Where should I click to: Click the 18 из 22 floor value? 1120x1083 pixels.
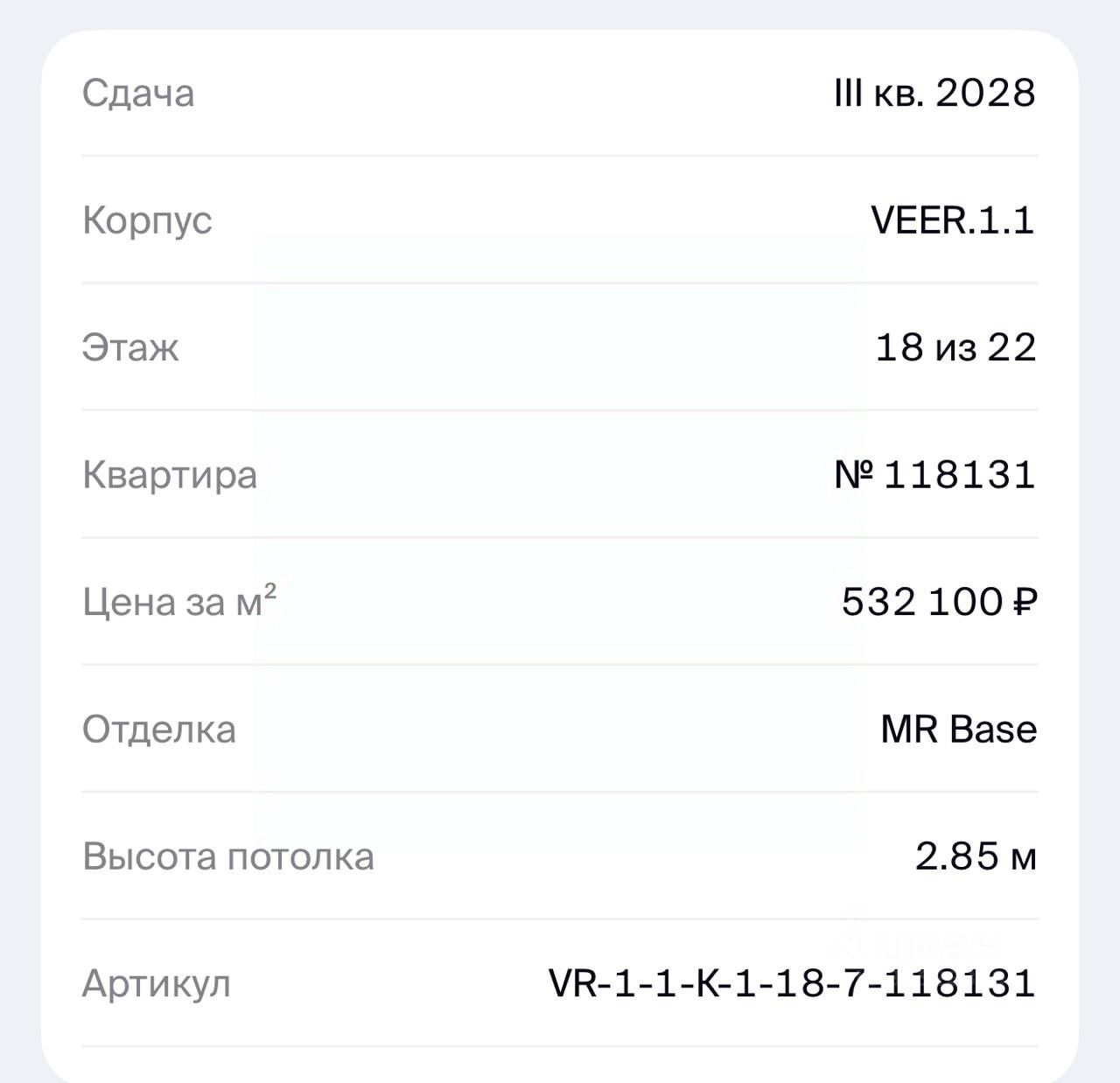pos(955,347)
